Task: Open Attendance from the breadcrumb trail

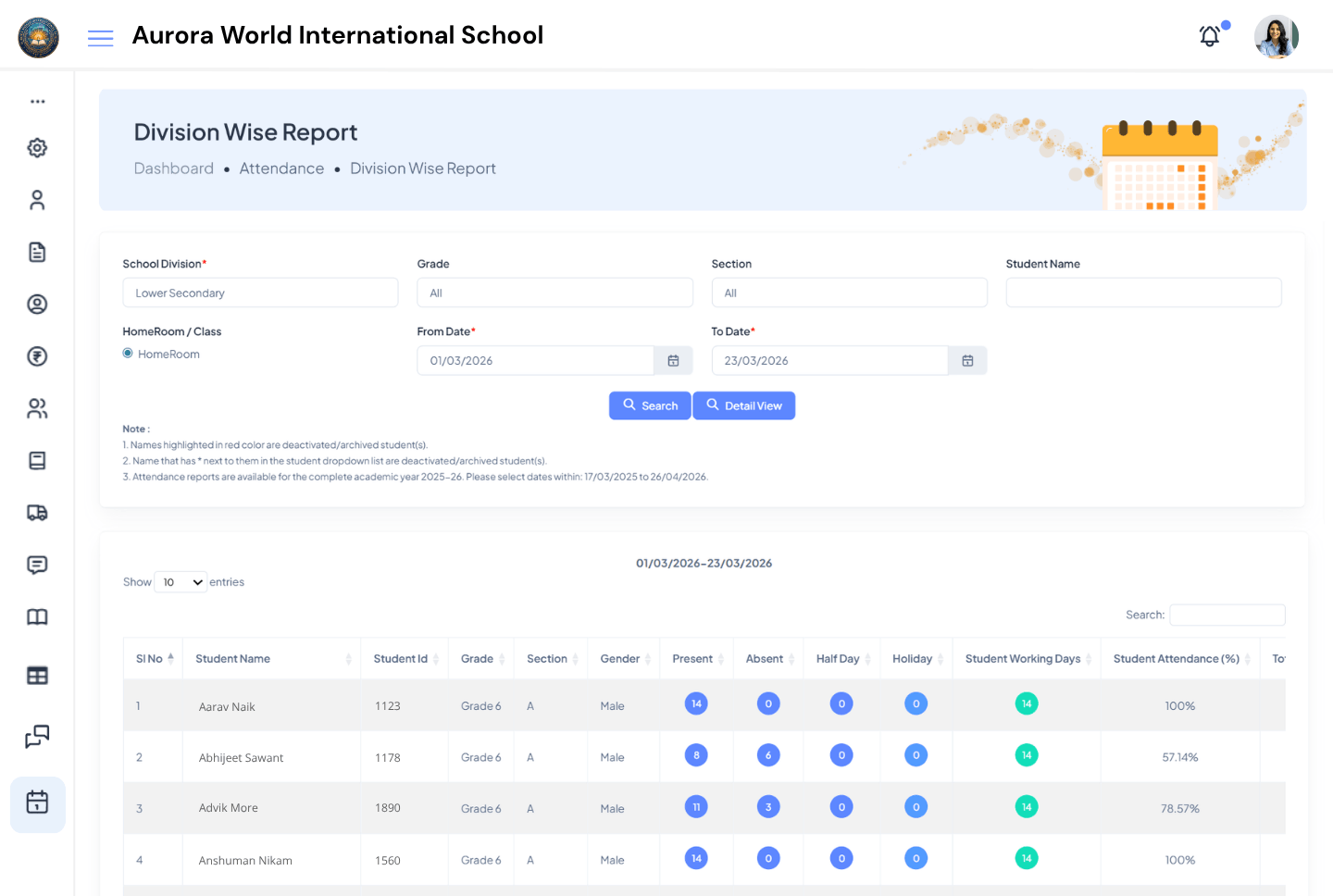Action: click(282, 168)
